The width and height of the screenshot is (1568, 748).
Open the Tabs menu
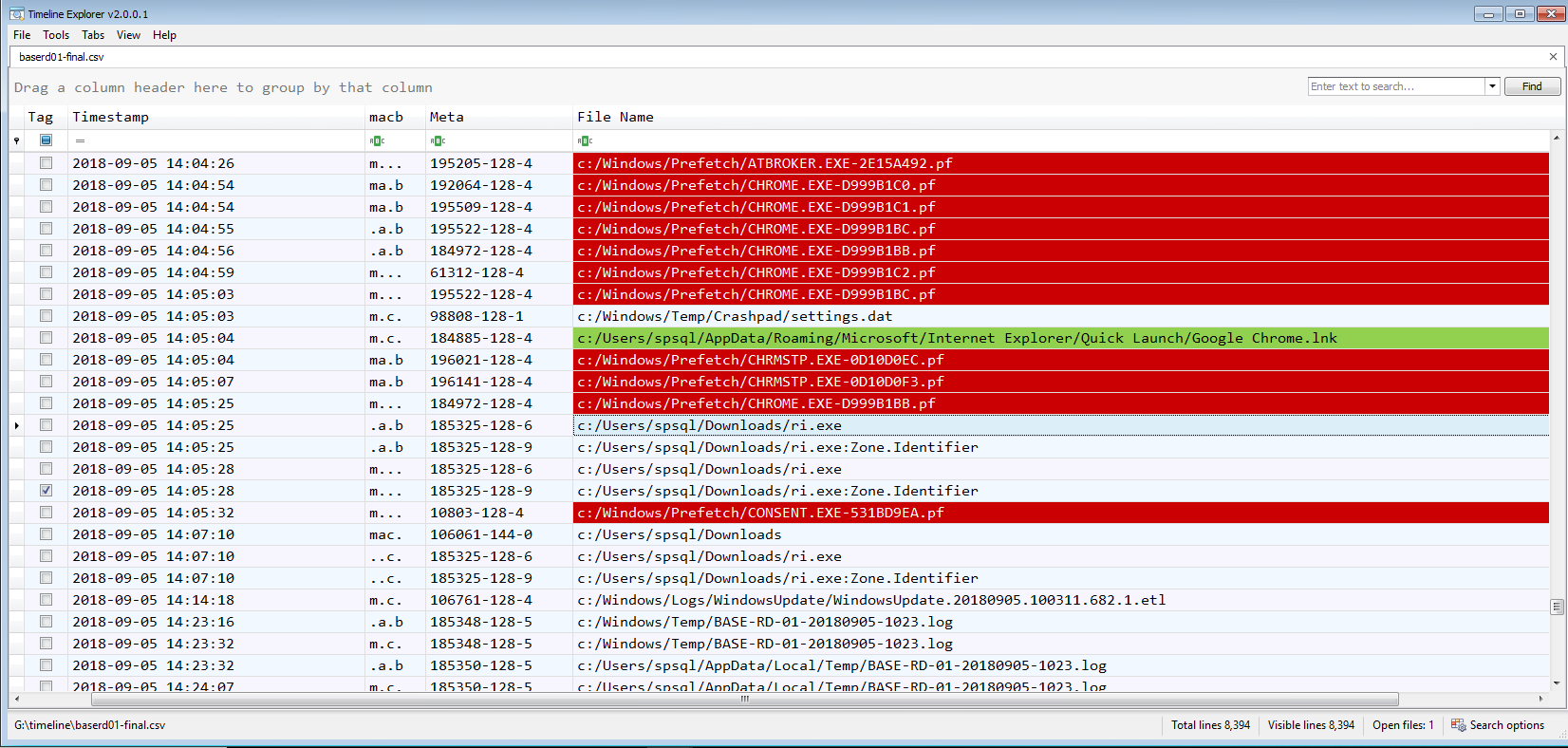point(93,35)
